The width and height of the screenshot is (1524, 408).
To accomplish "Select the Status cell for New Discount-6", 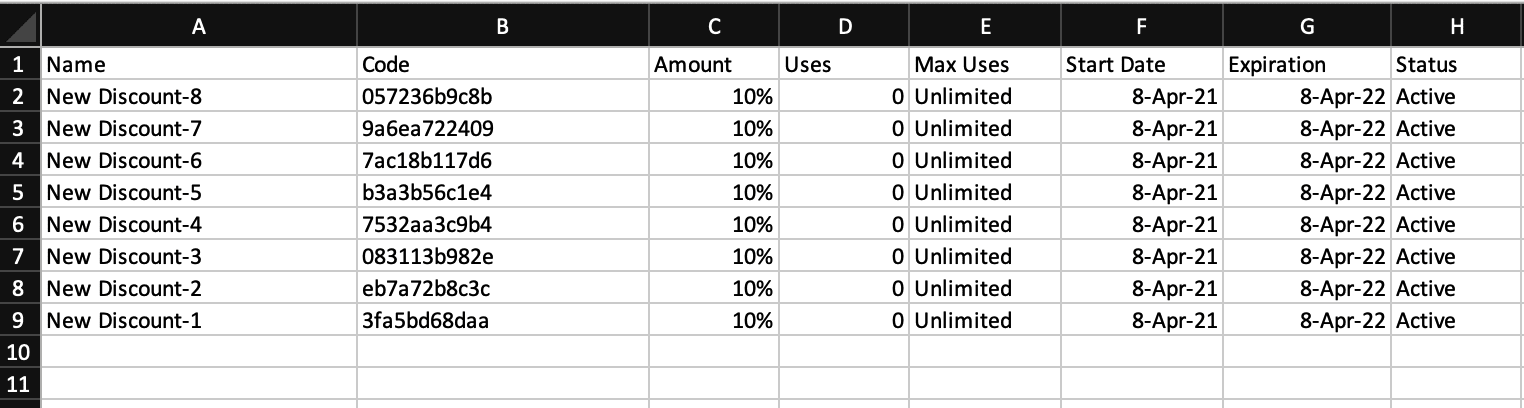I will 1456,161.
